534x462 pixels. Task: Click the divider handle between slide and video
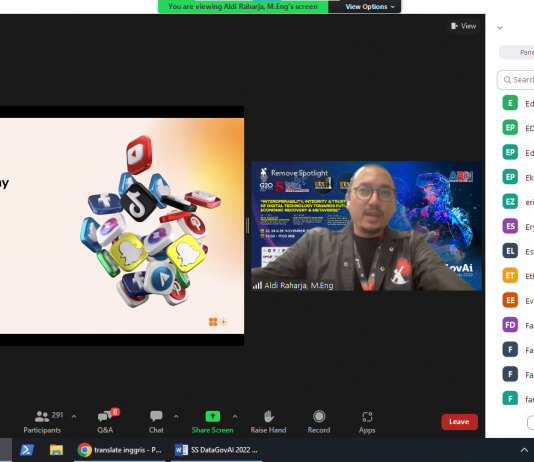(248, 226)
